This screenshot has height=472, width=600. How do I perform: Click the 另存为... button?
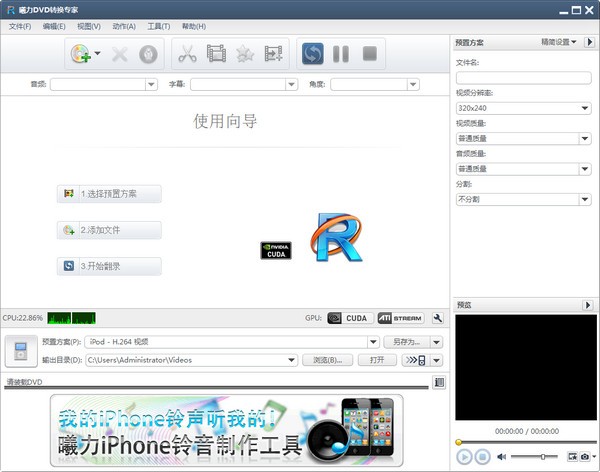point(407,342)
